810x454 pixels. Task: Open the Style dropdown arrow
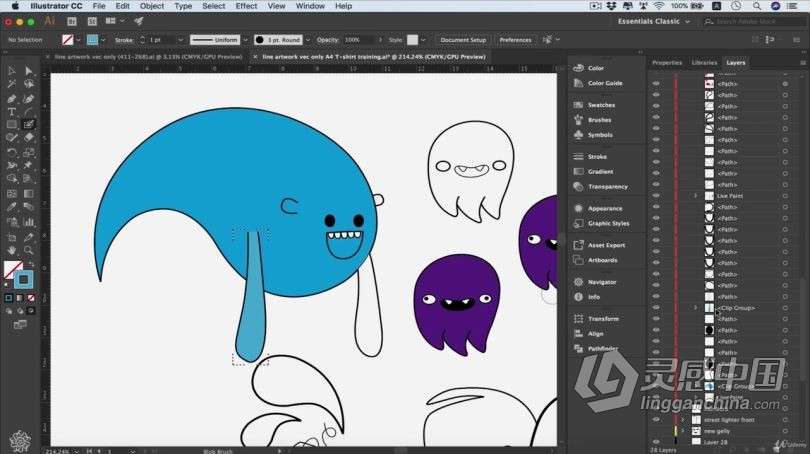[423, 40]
